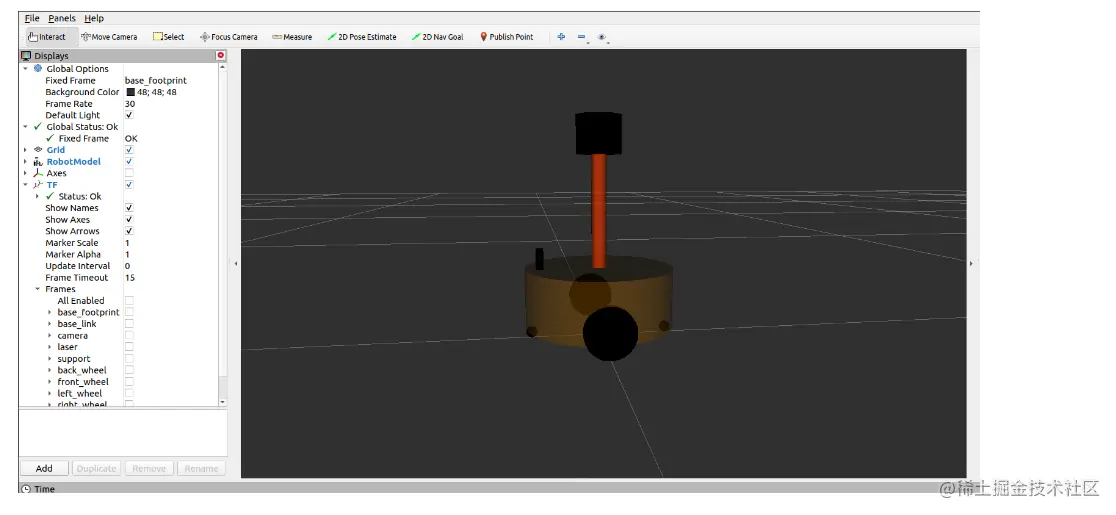1116x515 pixels.
Task: Uncheck the Show Names checkbox
Action: coord(129,208)
